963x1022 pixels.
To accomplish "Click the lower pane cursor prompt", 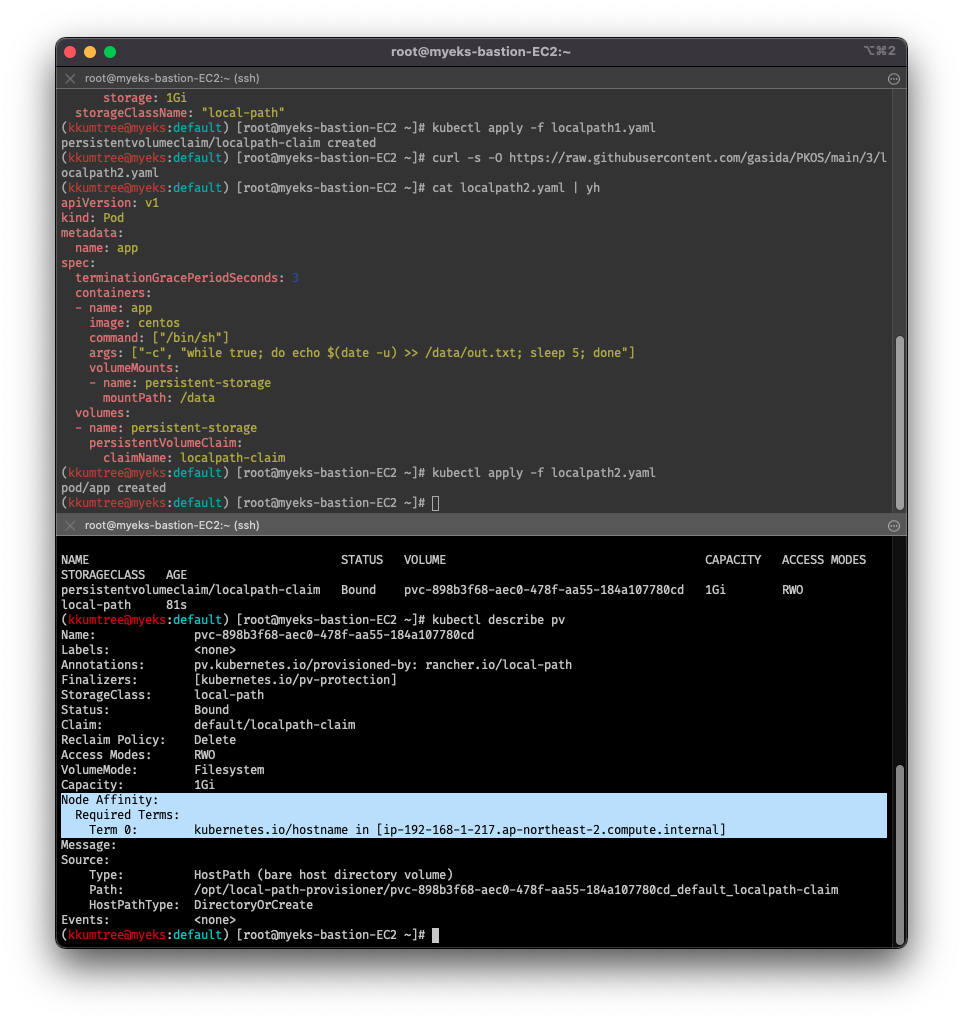I will coord(436,935).
